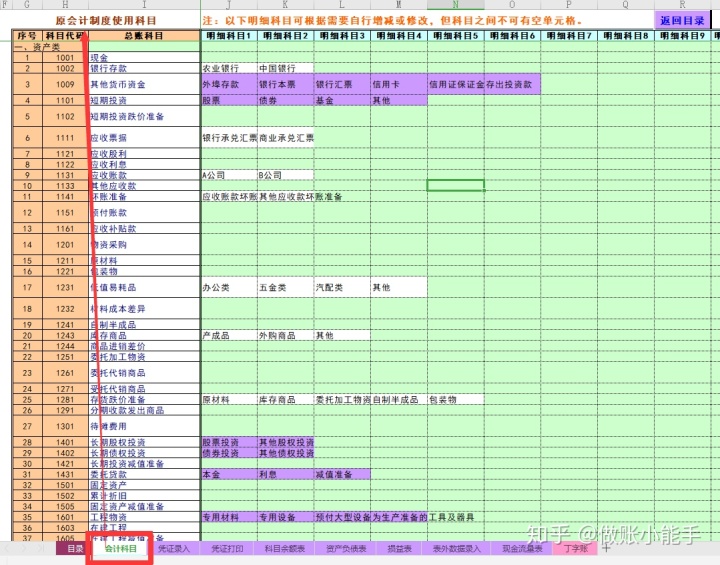Screen dimensions: 720x565
Task: Select the 外埠存款 cell
Action: click(x=229, y=84)
